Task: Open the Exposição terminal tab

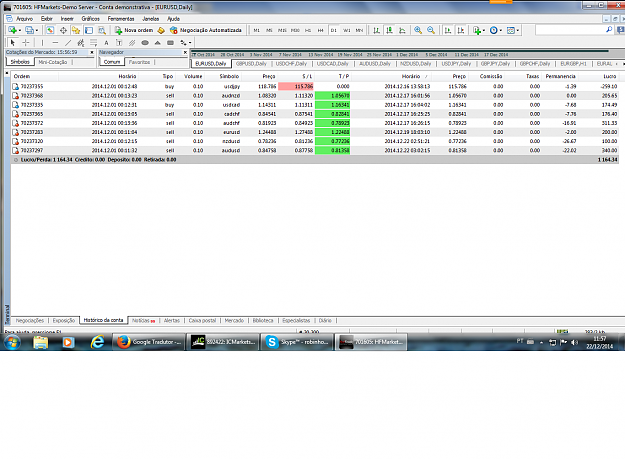Action: (64, 320)
